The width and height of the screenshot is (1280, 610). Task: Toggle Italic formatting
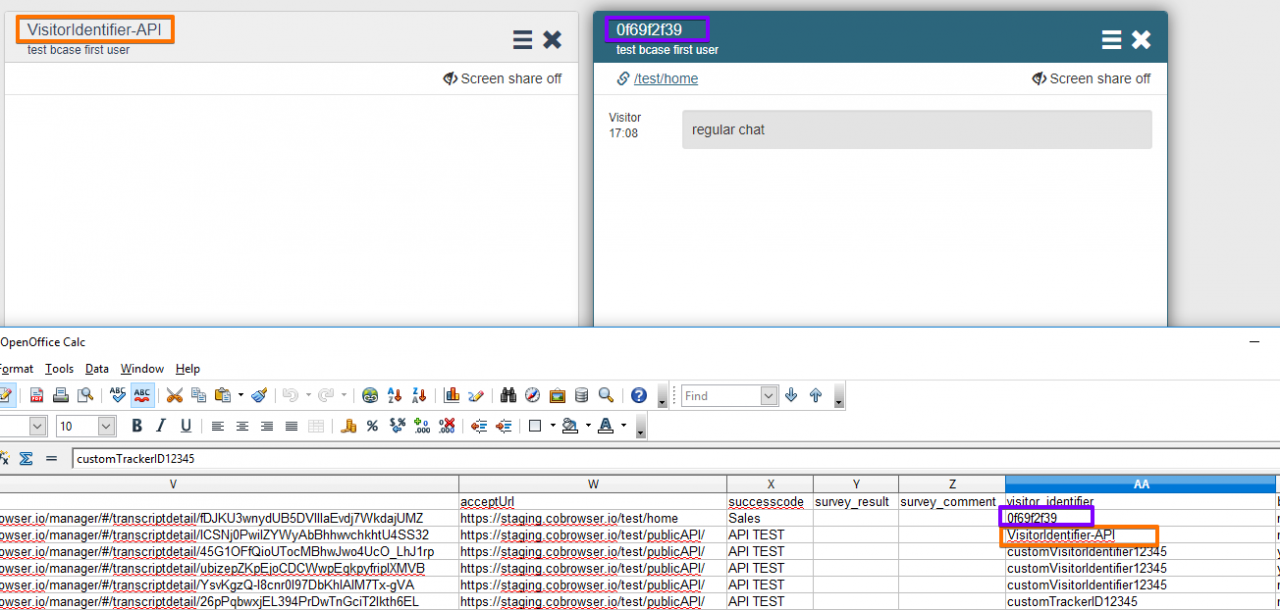click(x=161, y=426)
